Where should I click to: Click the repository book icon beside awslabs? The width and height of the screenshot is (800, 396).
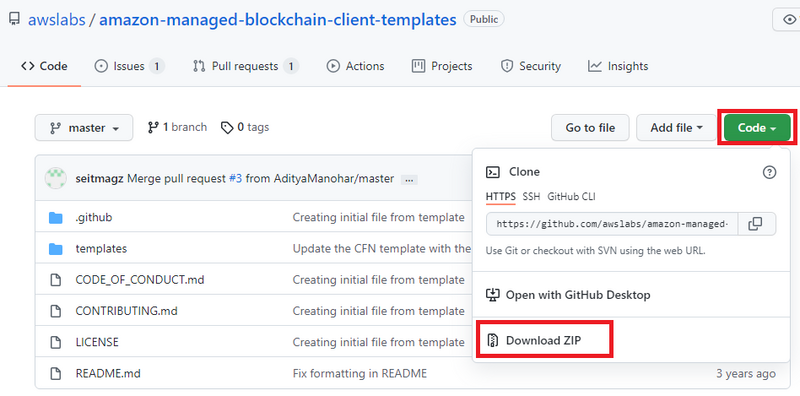[x=15, y=19]
